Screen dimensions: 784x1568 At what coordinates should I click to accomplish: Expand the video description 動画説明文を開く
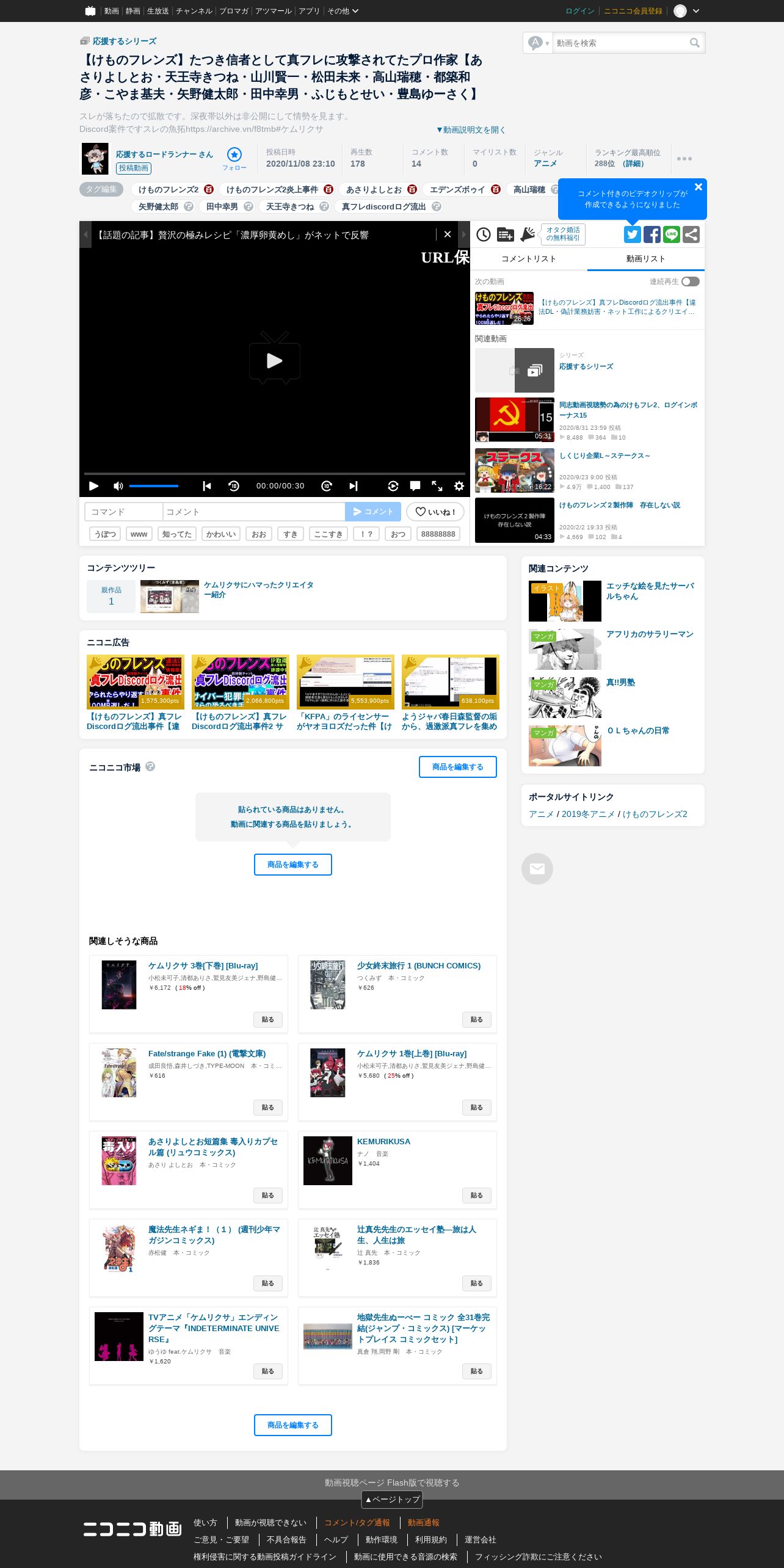(x=471, y=129)
